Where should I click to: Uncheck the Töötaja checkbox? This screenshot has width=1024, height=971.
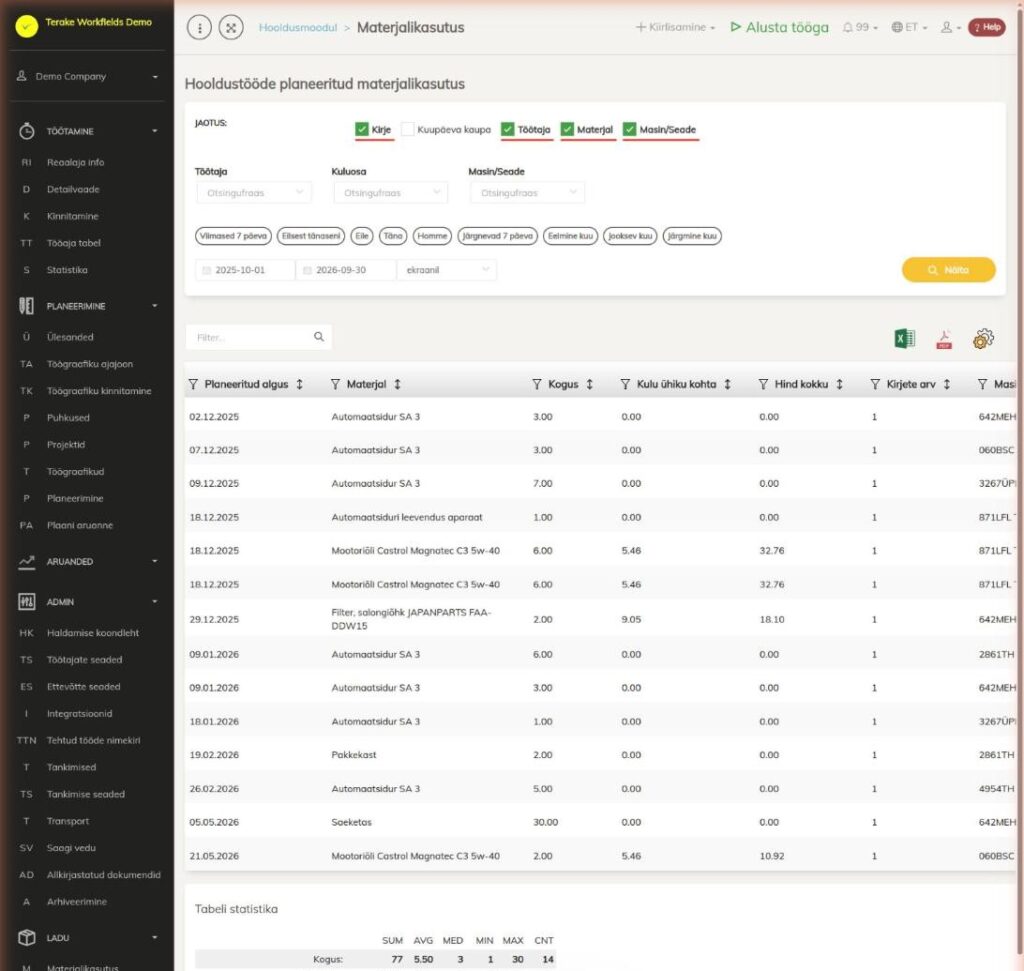click(x=507, y=129)
